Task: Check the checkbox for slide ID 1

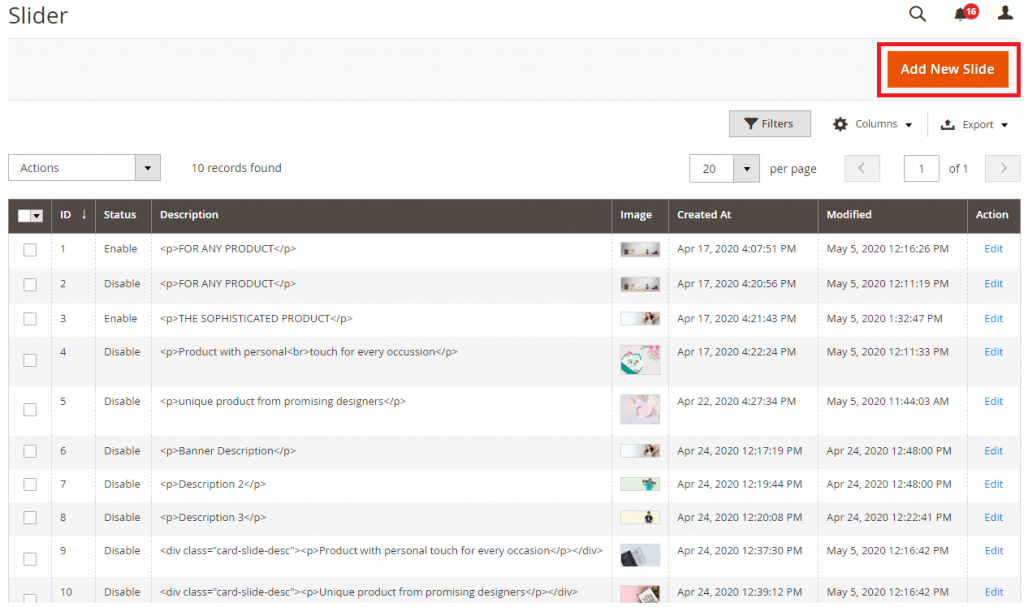Action: tap(29, 249)
